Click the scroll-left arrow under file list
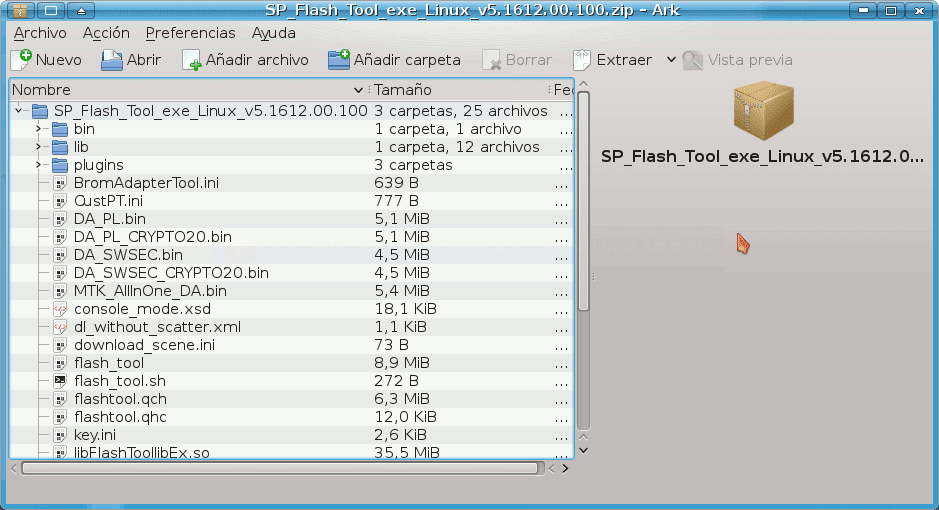 point(14,468)
